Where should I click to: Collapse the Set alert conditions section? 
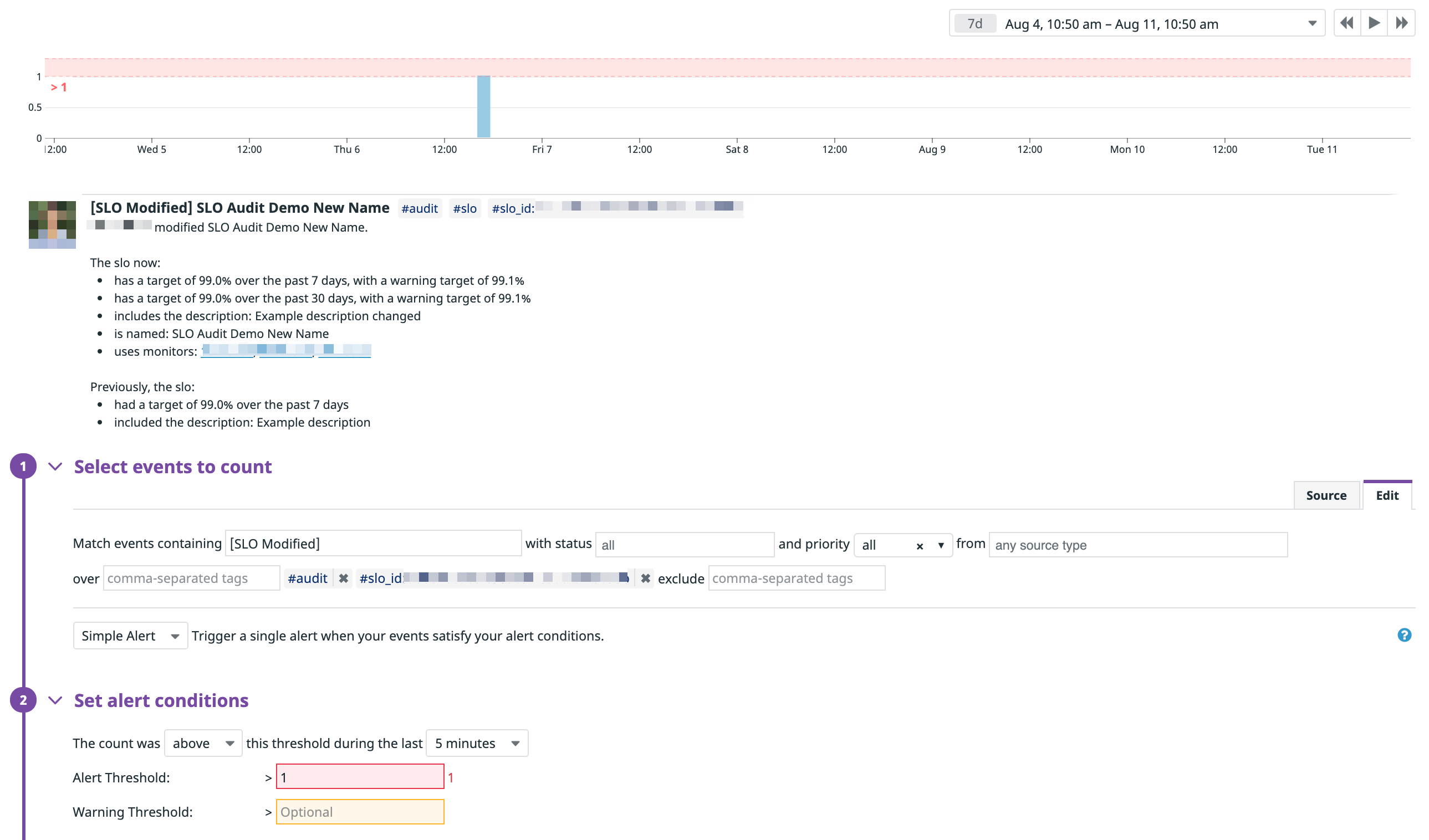tap(55, 700)
